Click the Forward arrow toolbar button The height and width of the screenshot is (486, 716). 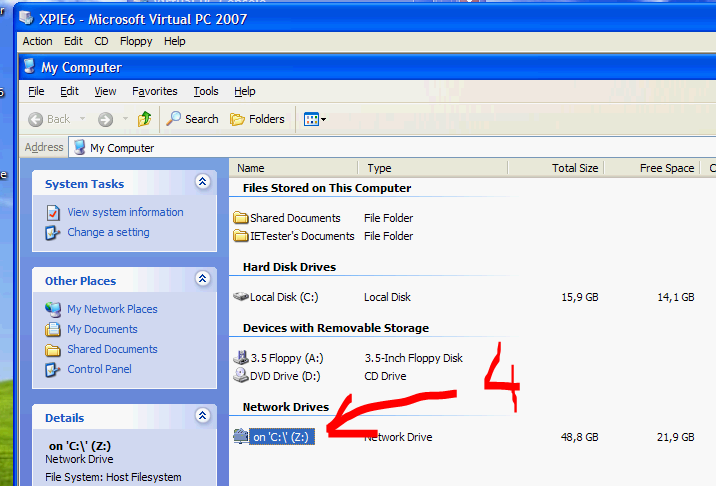pos(105,120)
